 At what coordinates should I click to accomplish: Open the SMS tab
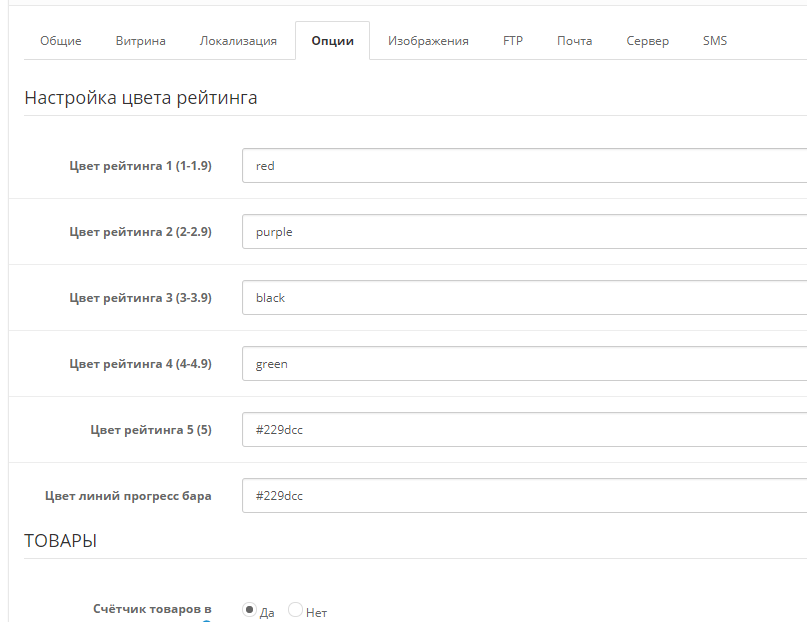point(715,41)
